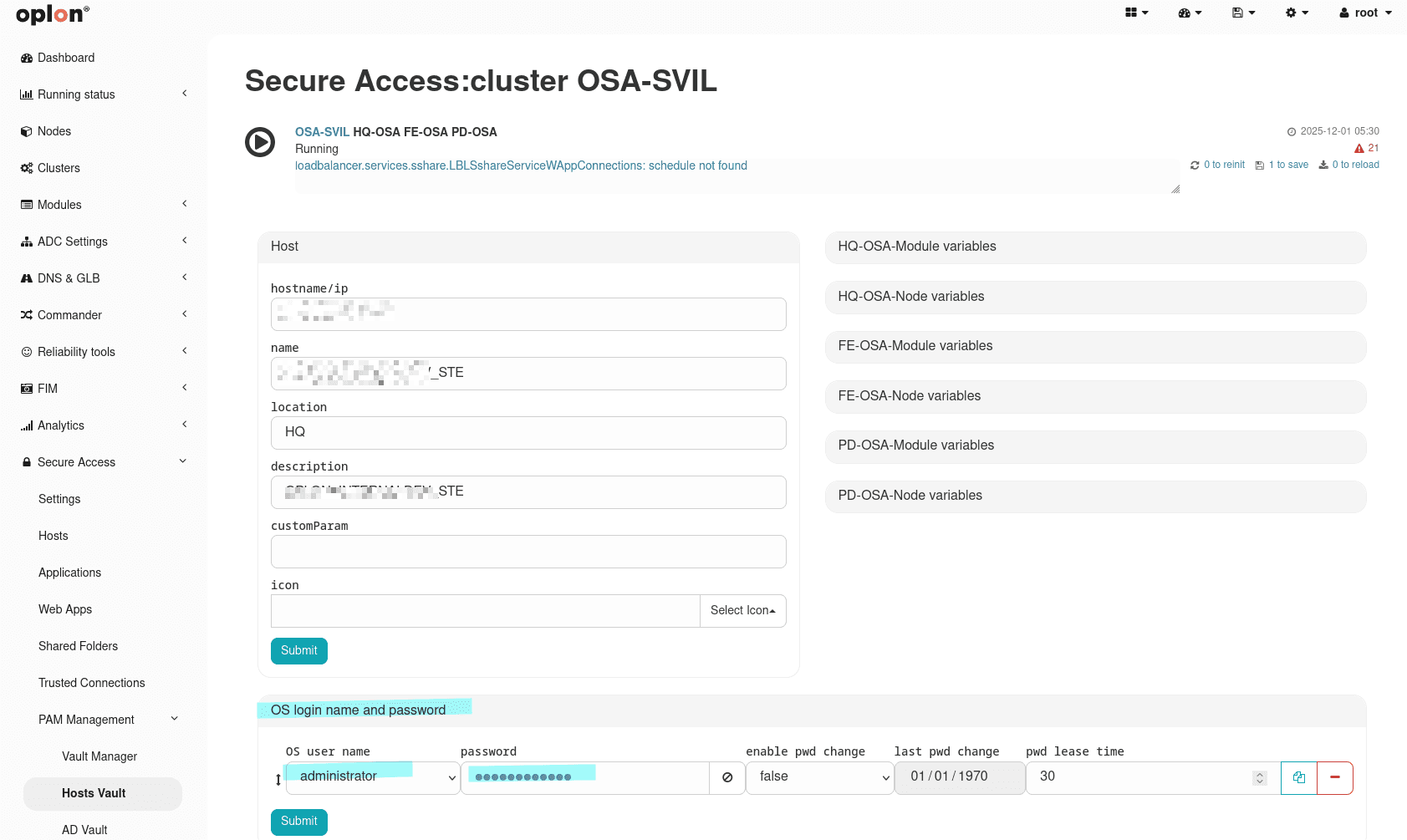1407x840 pixels.
Task: Remove credential row with red minus button
Action: pos(1335,777)
